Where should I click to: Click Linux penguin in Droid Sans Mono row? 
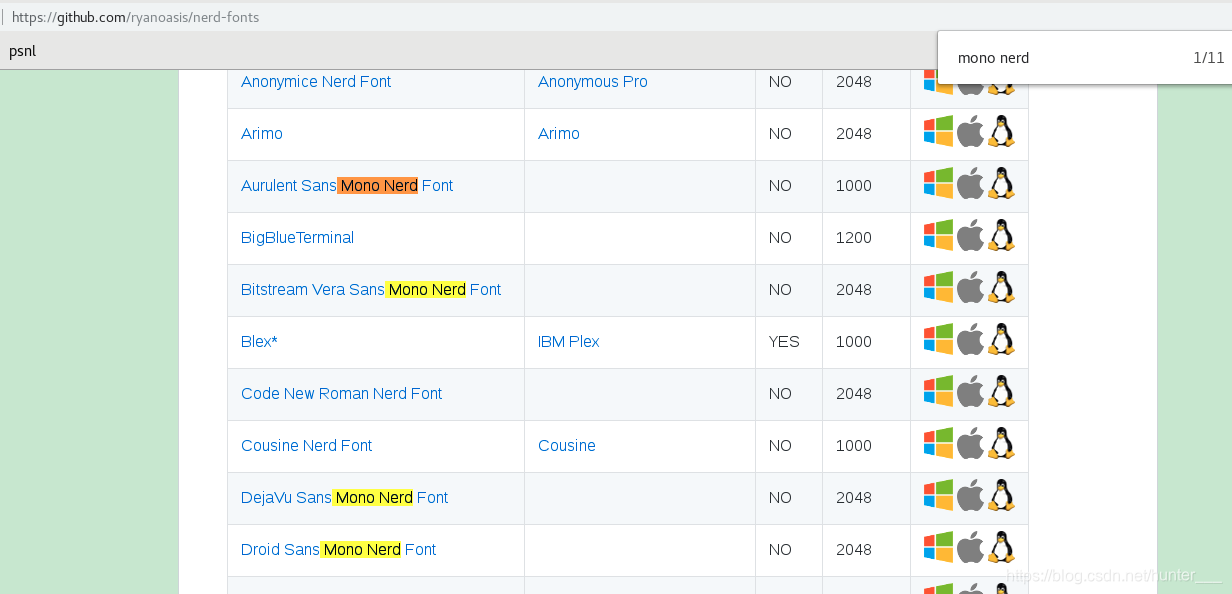coord(1001,547)
